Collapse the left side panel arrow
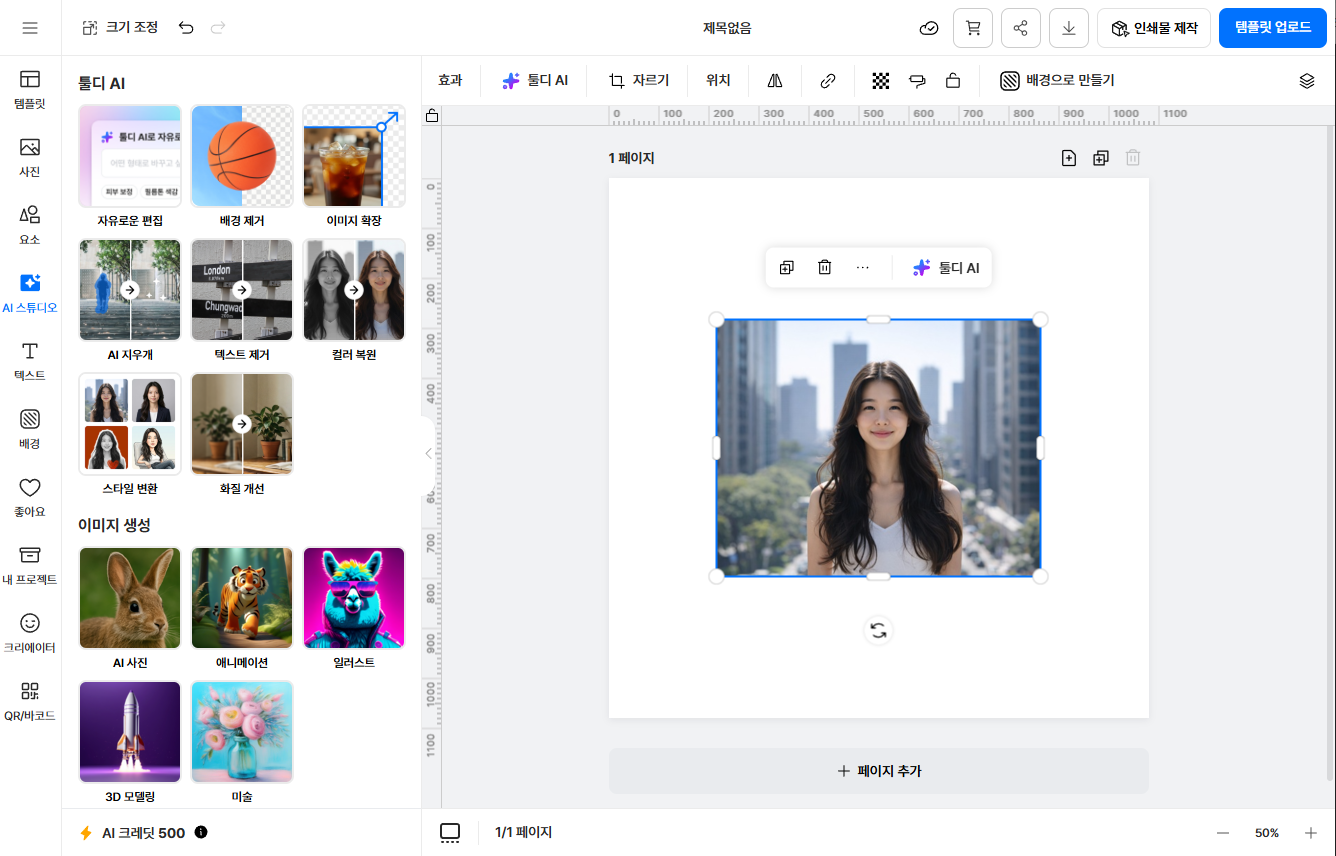 pyautogui.click(x=428, y=453)
